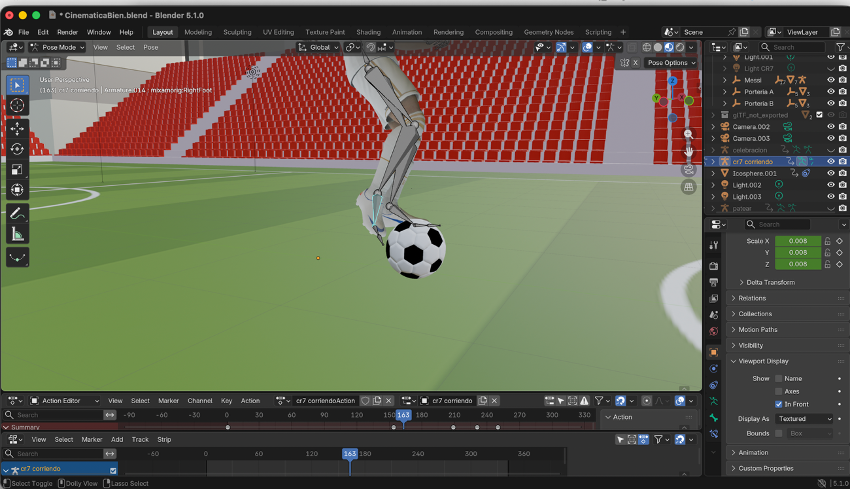The height and width of the screenshot is (490, 850).
Task: Disable the In Front checkbox
Action: click(779, 404)
